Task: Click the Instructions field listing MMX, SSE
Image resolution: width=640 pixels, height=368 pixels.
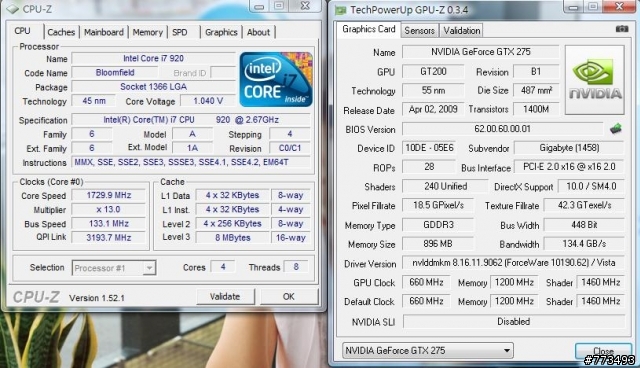Action: point(191,162)
